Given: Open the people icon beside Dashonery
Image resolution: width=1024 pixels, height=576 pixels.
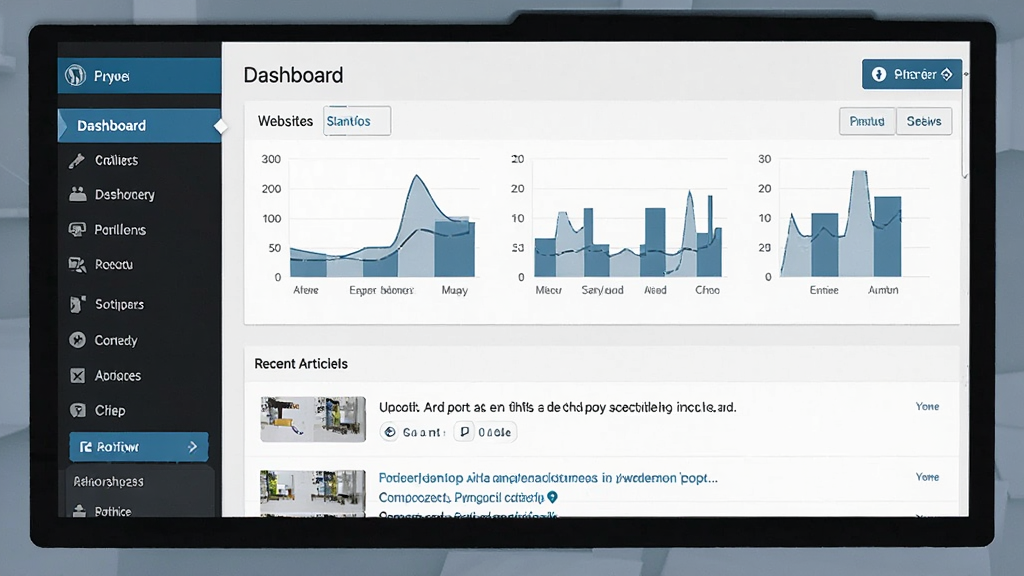Looking at the screenshot, I should pyautogui.click(x=78, y=194).
